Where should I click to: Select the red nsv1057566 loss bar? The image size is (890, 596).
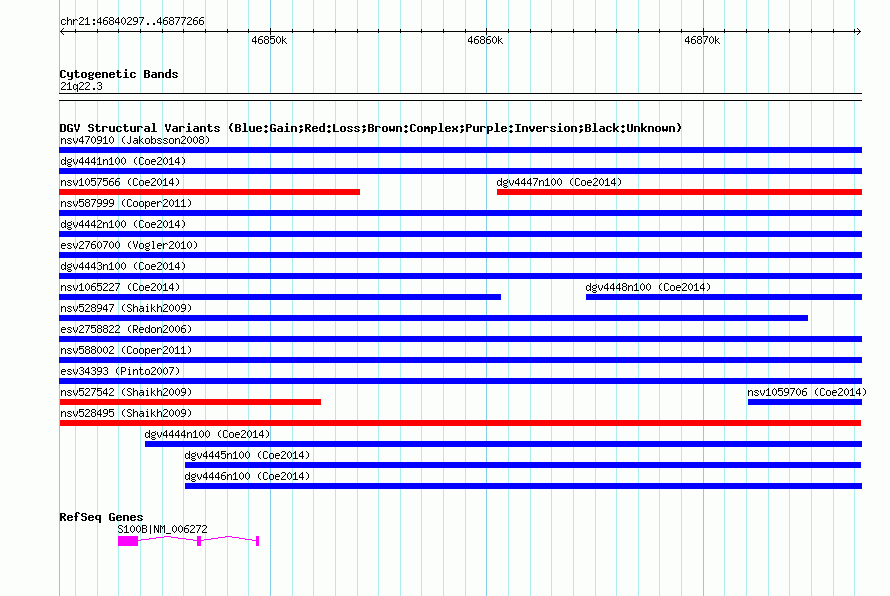coord(209,192)
